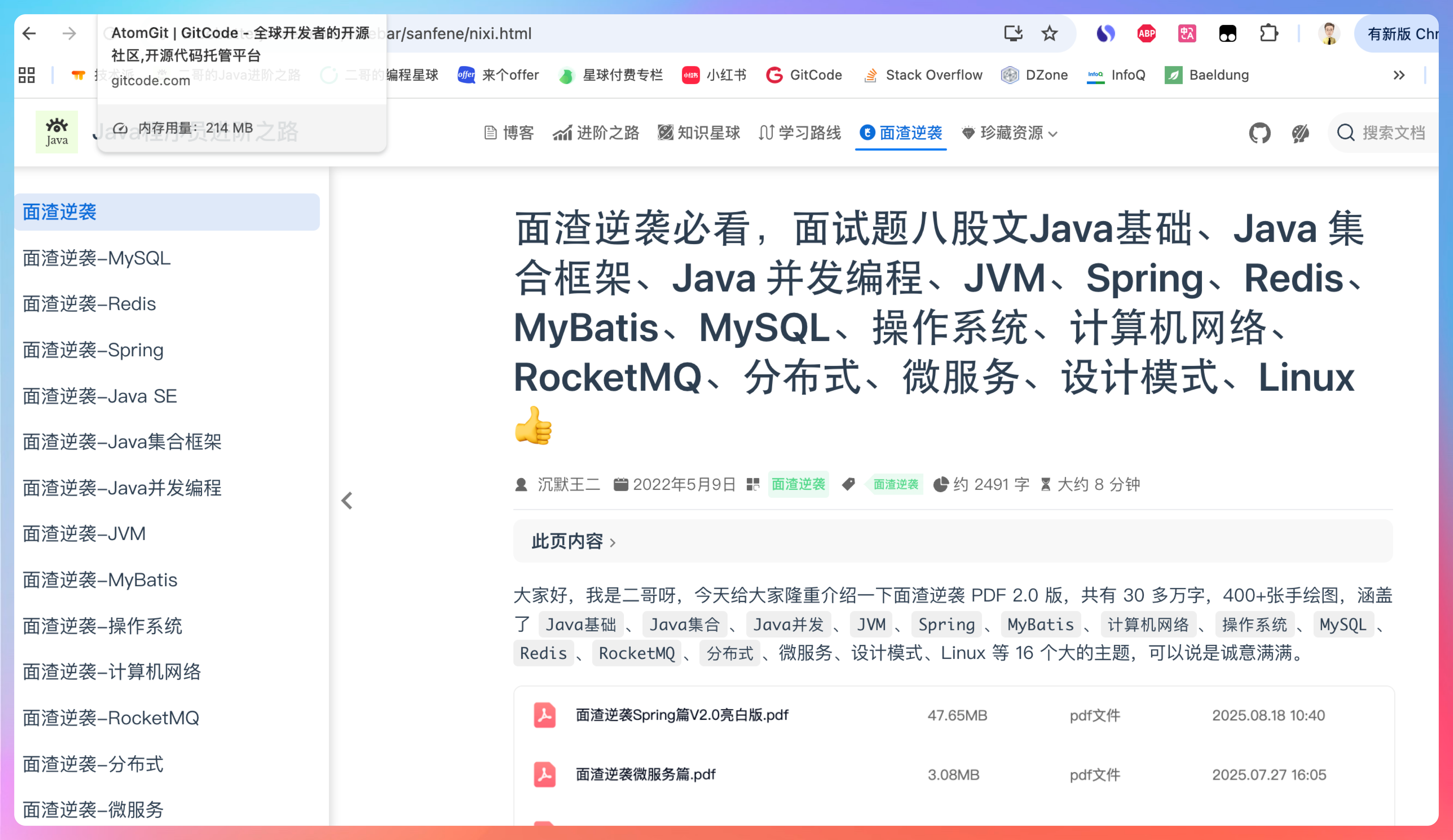Open the browser extensions puzzle icon
The height and width of the screenshot is (840, 1453).
(1269, 33)
